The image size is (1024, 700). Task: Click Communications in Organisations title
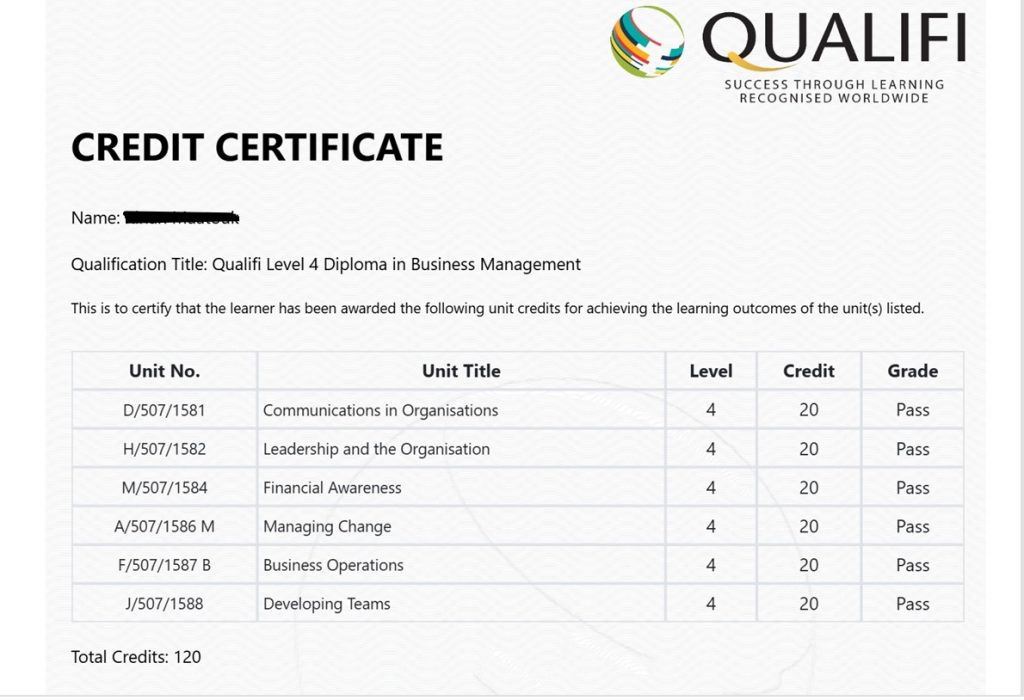click(381, 410)
